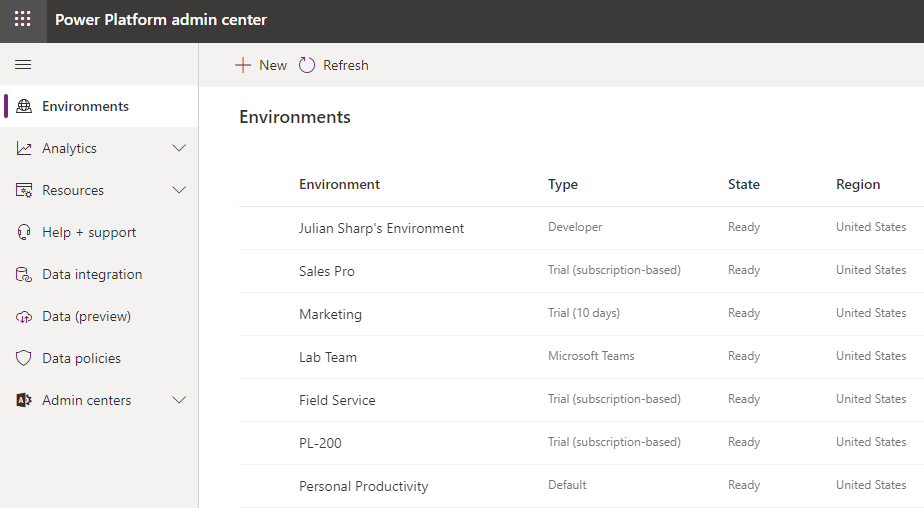Click the Microsoft Teams type cell

coord(591,356)
